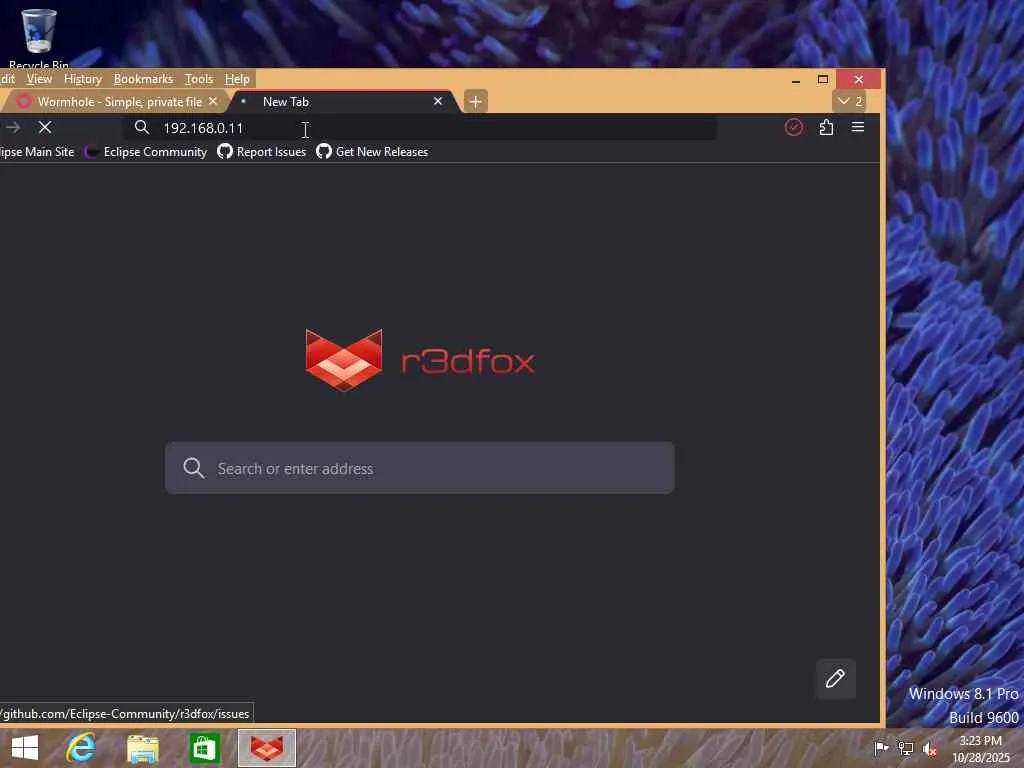Viewport: 1024px width, 768px height.
Task: Open the red circular checkmark toolbar icon
Action: (793, 127)
